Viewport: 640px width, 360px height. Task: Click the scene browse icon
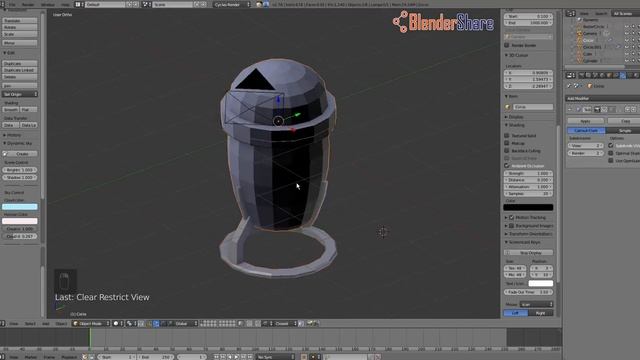coord(146,4)
